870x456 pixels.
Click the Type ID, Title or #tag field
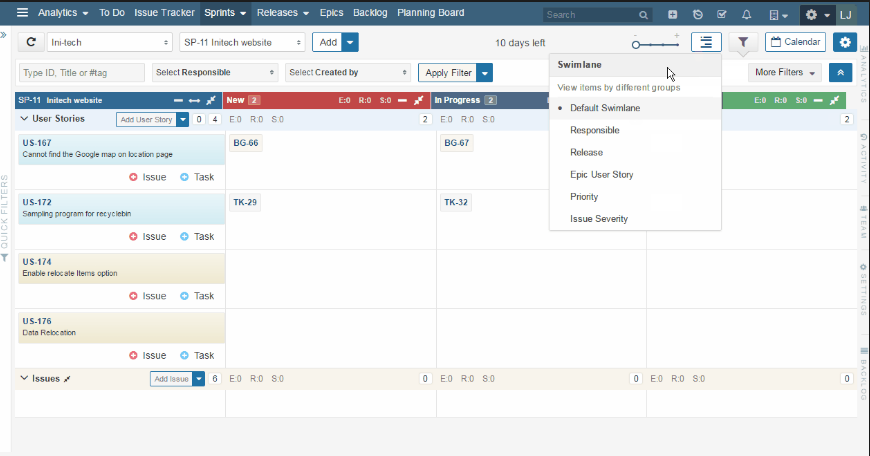coord(82,73)
